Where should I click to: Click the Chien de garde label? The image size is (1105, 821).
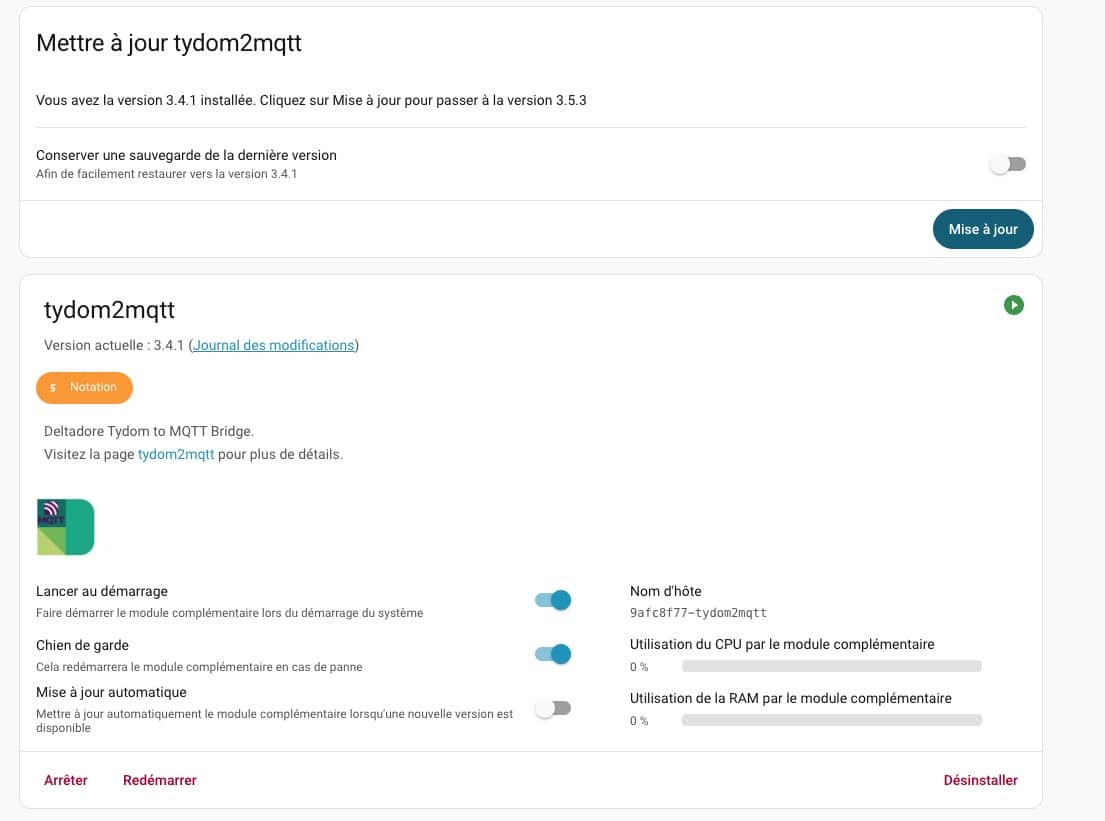tap(82, 645)
